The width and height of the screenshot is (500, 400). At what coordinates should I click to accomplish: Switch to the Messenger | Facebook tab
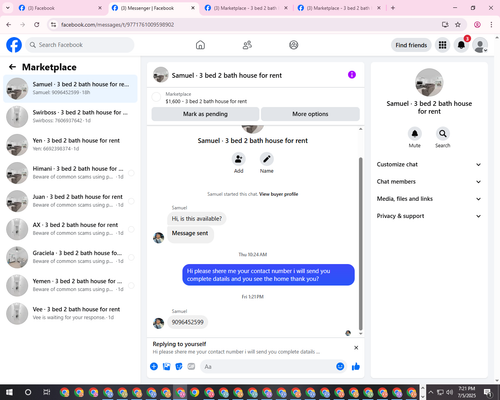click(x=154, y=8)
